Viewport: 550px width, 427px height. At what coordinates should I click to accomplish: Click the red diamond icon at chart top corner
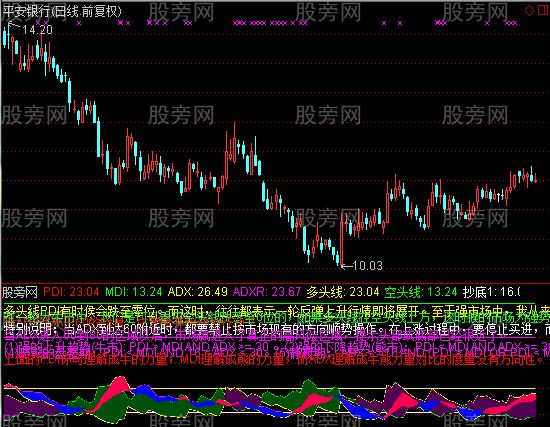pos(529,10)
